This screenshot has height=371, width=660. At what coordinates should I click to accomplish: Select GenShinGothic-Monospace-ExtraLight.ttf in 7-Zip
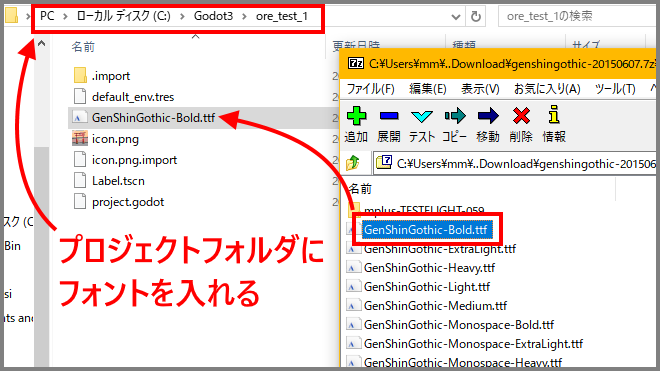[x=473, y=344]
